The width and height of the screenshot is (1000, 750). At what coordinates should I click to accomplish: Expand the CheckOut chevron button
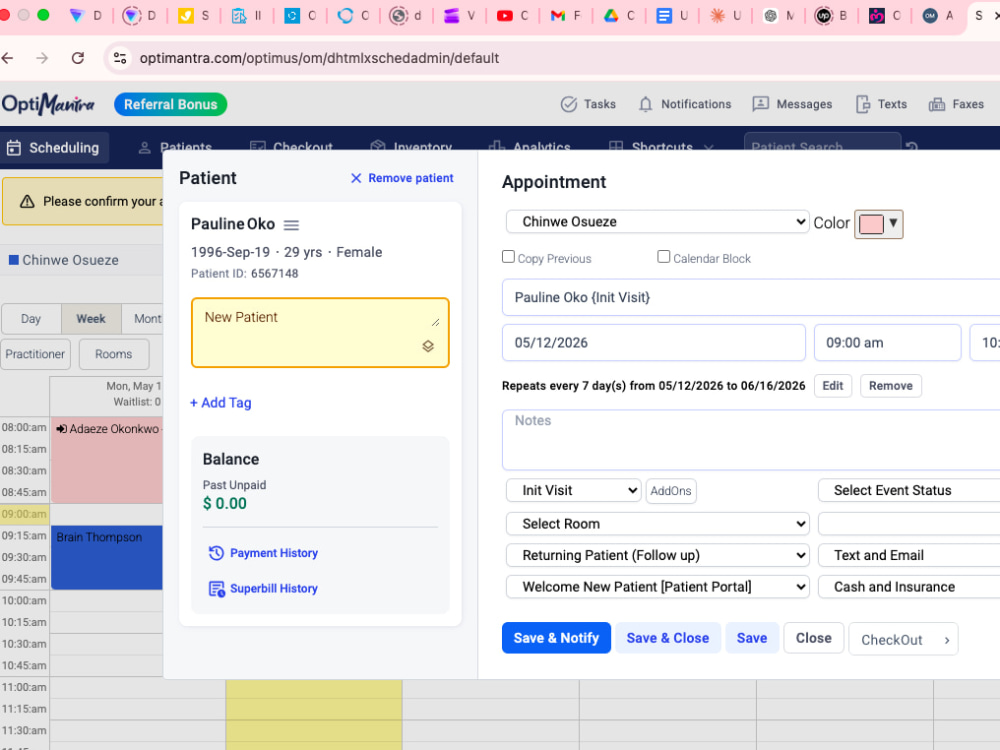pyautogui.click(x=946, y=640)
